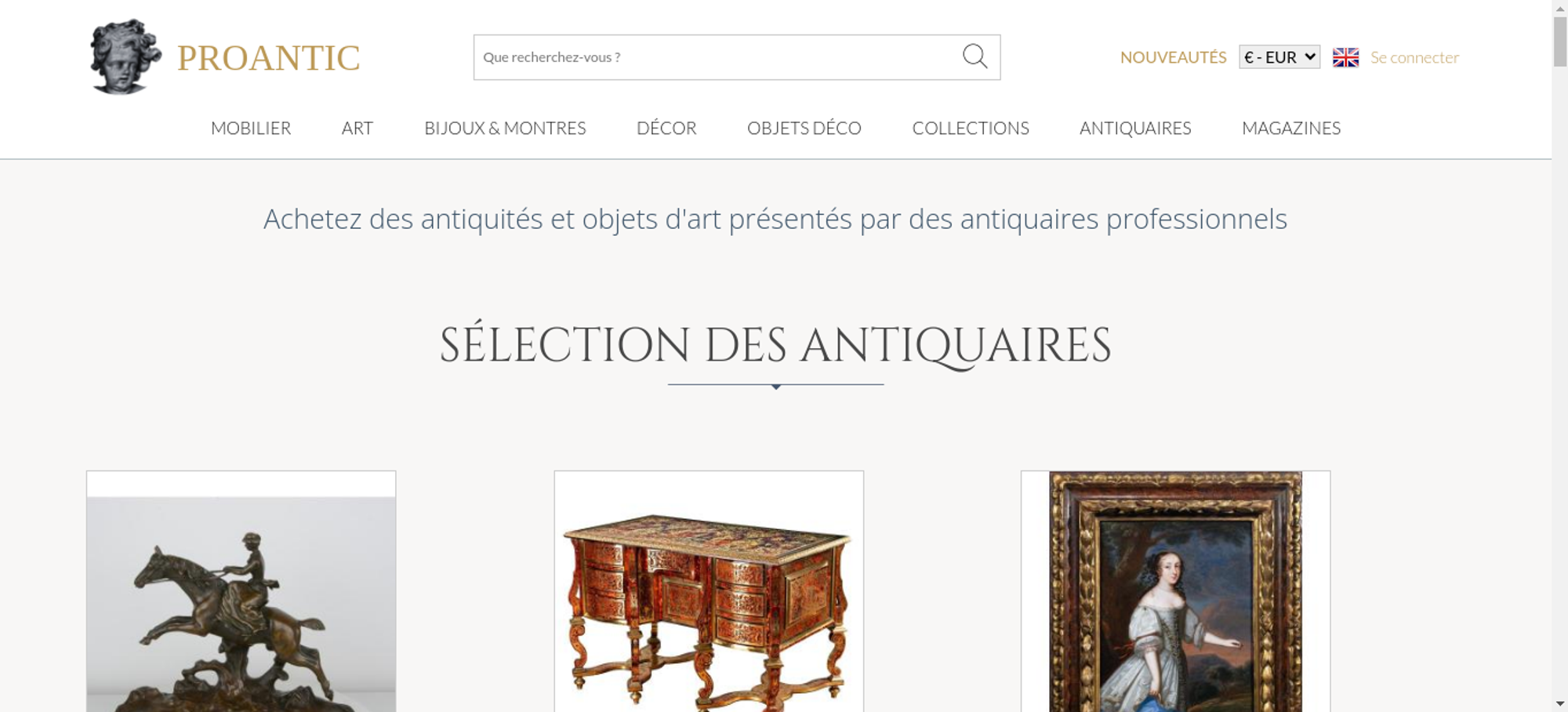
Task: Click the NOUVEAUTÉS link
Action: [1173, 57]
